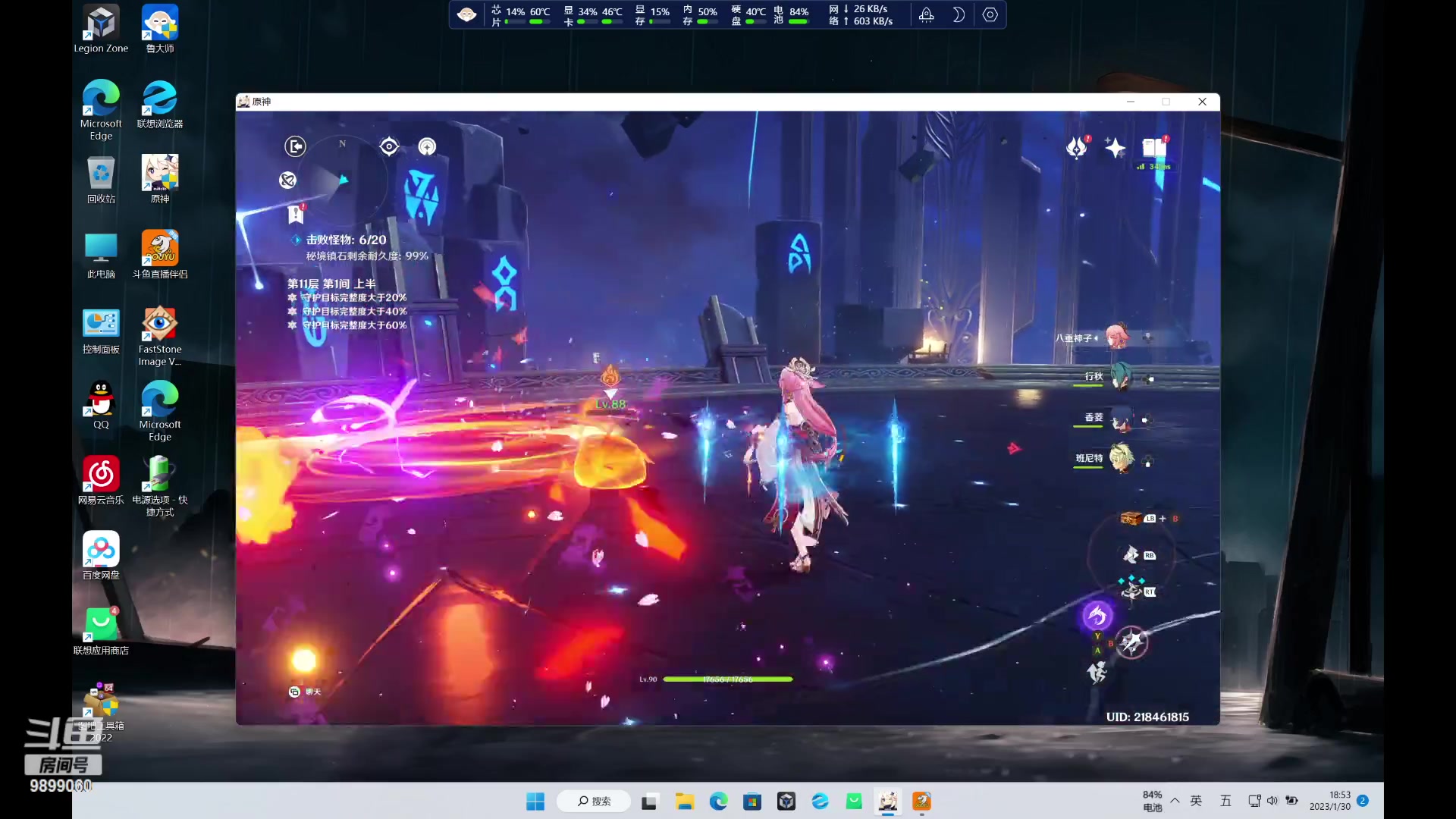1456x819 pixels.
Task: Open the 网易云音乐 desktop icon
Action: [x=101, y=480]
